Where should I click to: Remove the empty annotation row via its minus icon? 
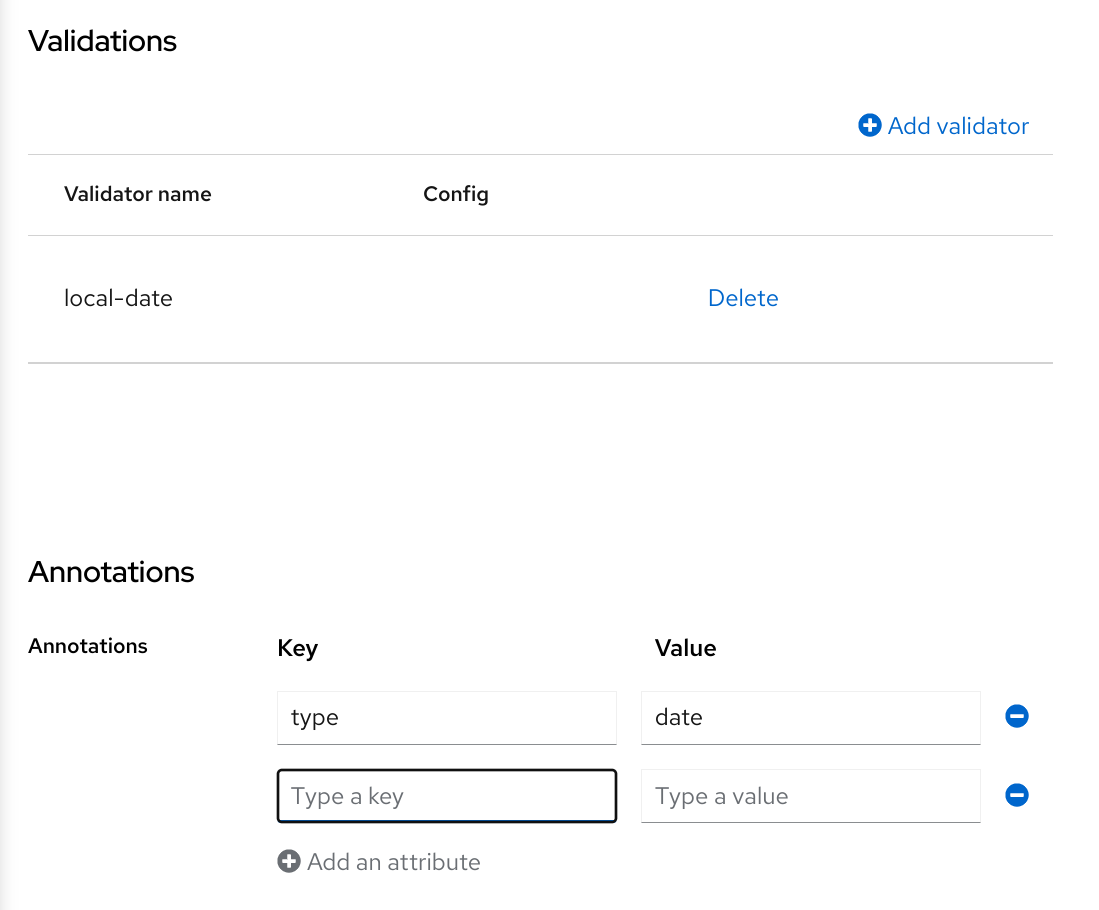click(x=1016, y=795)
